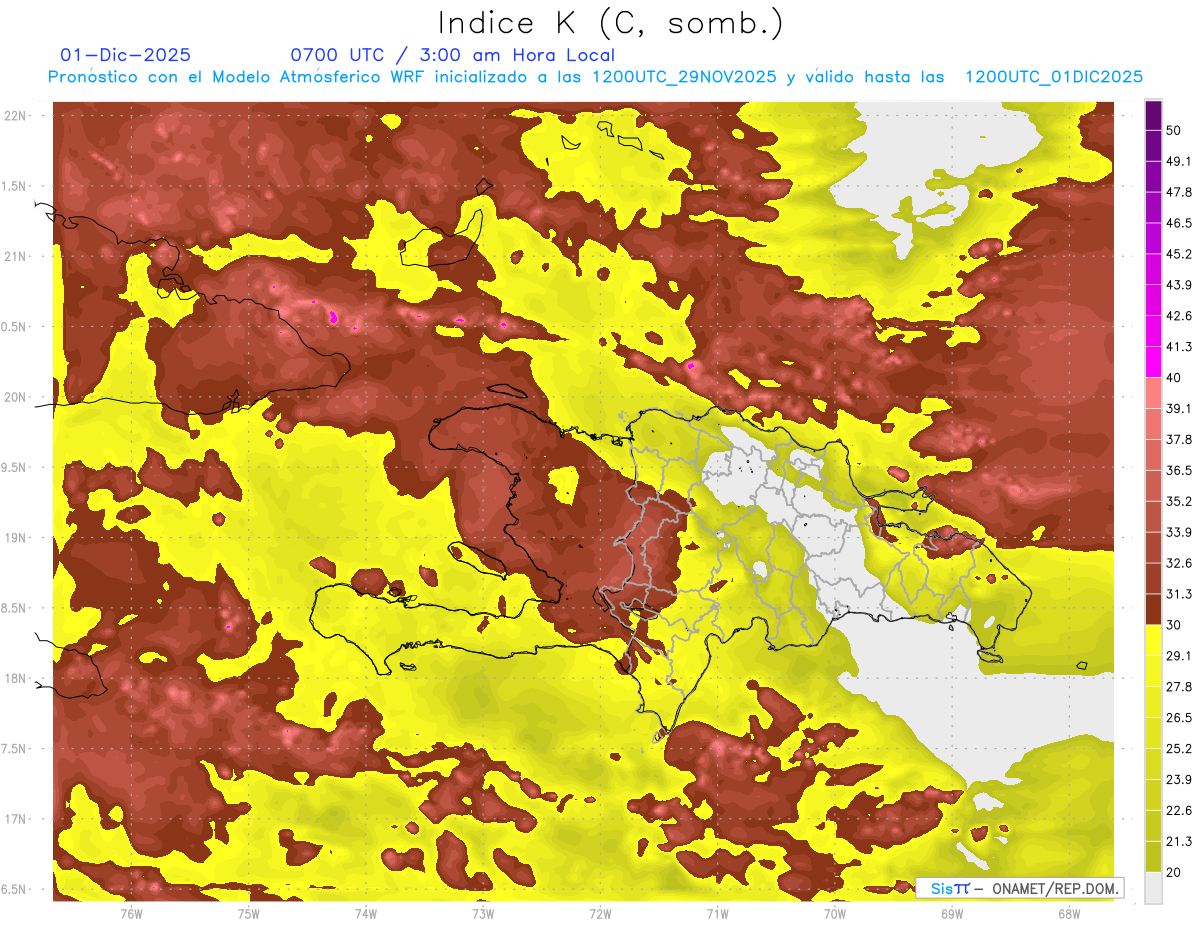Click the colorbar value '46.5'

tap(1179, 223)
